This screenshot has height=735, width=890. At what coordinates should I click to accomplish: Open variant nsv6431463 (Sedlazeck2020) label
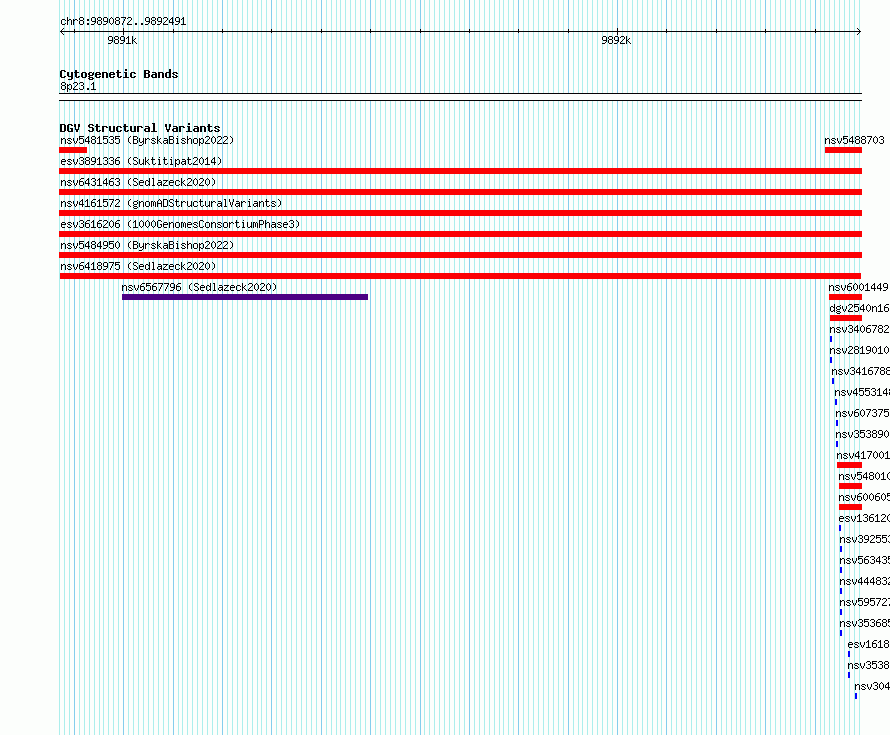138,182
